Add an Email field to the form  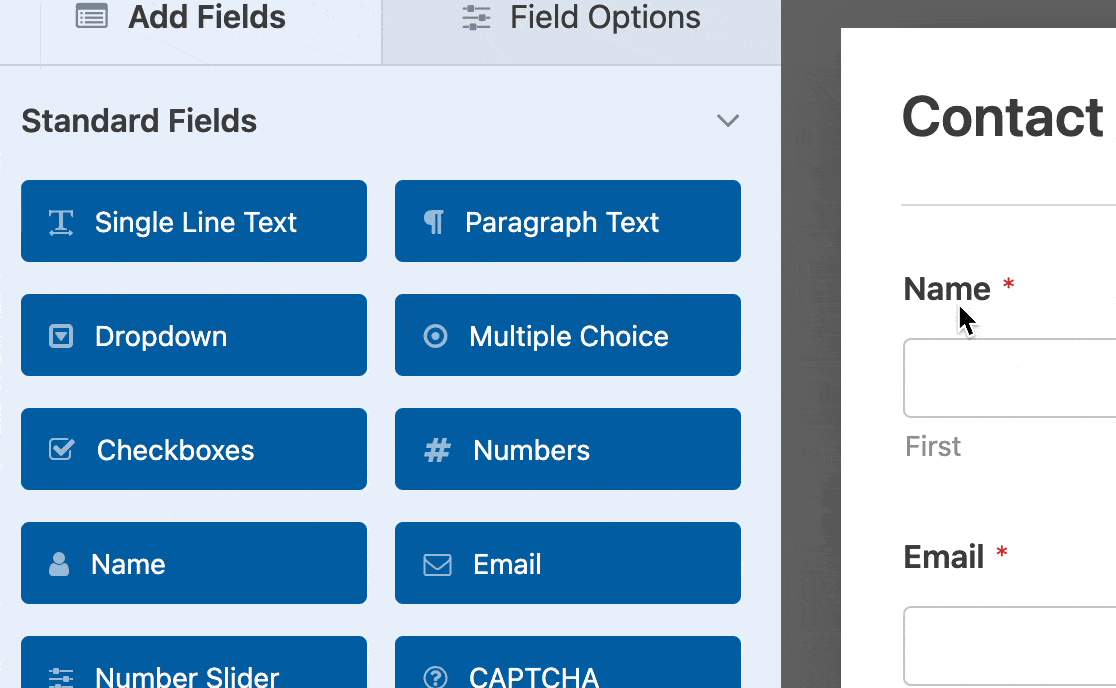(567, 563)
